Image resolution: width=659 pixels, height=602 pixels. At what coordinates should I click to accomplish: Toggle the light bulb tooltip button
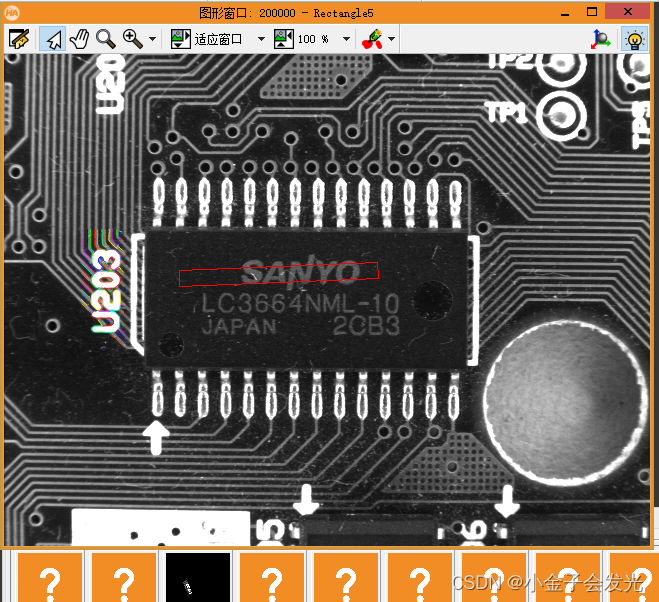pos(634,39)
